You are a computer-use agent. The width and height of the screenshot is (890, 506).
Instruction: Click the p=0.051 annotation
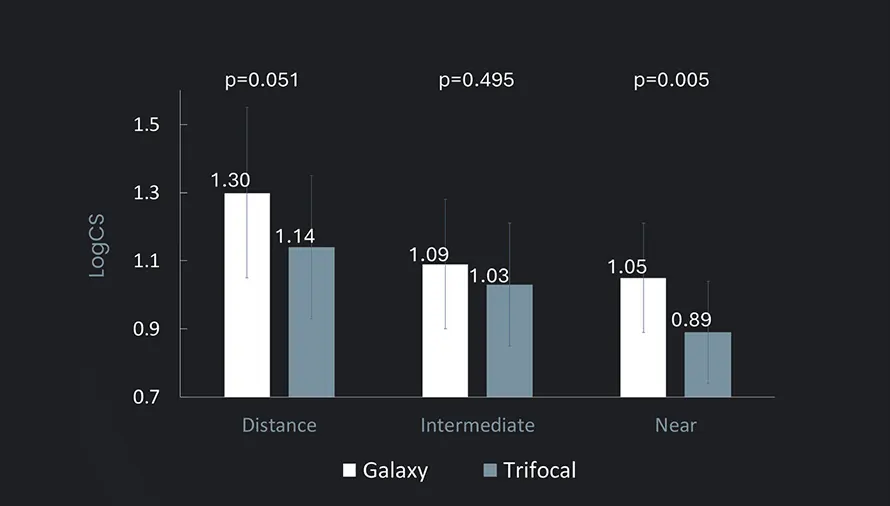[x=262, y=80]
